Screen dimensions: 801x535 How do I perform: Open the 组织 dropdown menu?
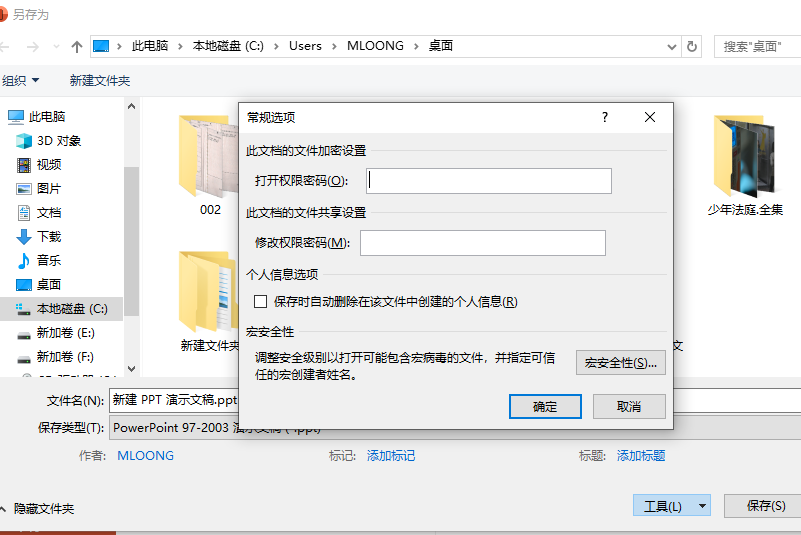[21, 80]
